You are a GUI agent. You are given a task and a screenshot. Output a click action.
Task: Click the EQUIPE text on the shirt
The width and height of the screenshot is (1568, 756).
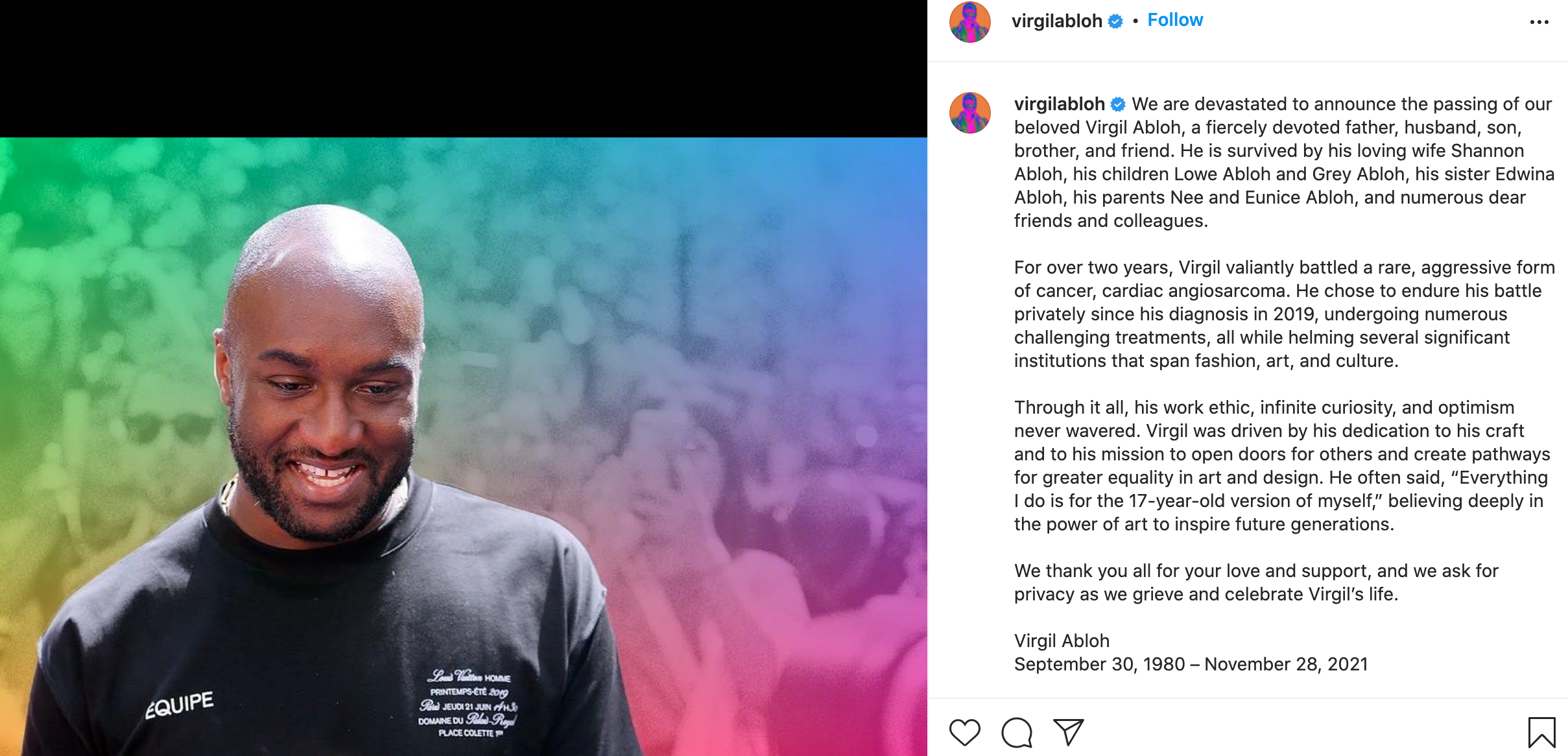[179, 704]
